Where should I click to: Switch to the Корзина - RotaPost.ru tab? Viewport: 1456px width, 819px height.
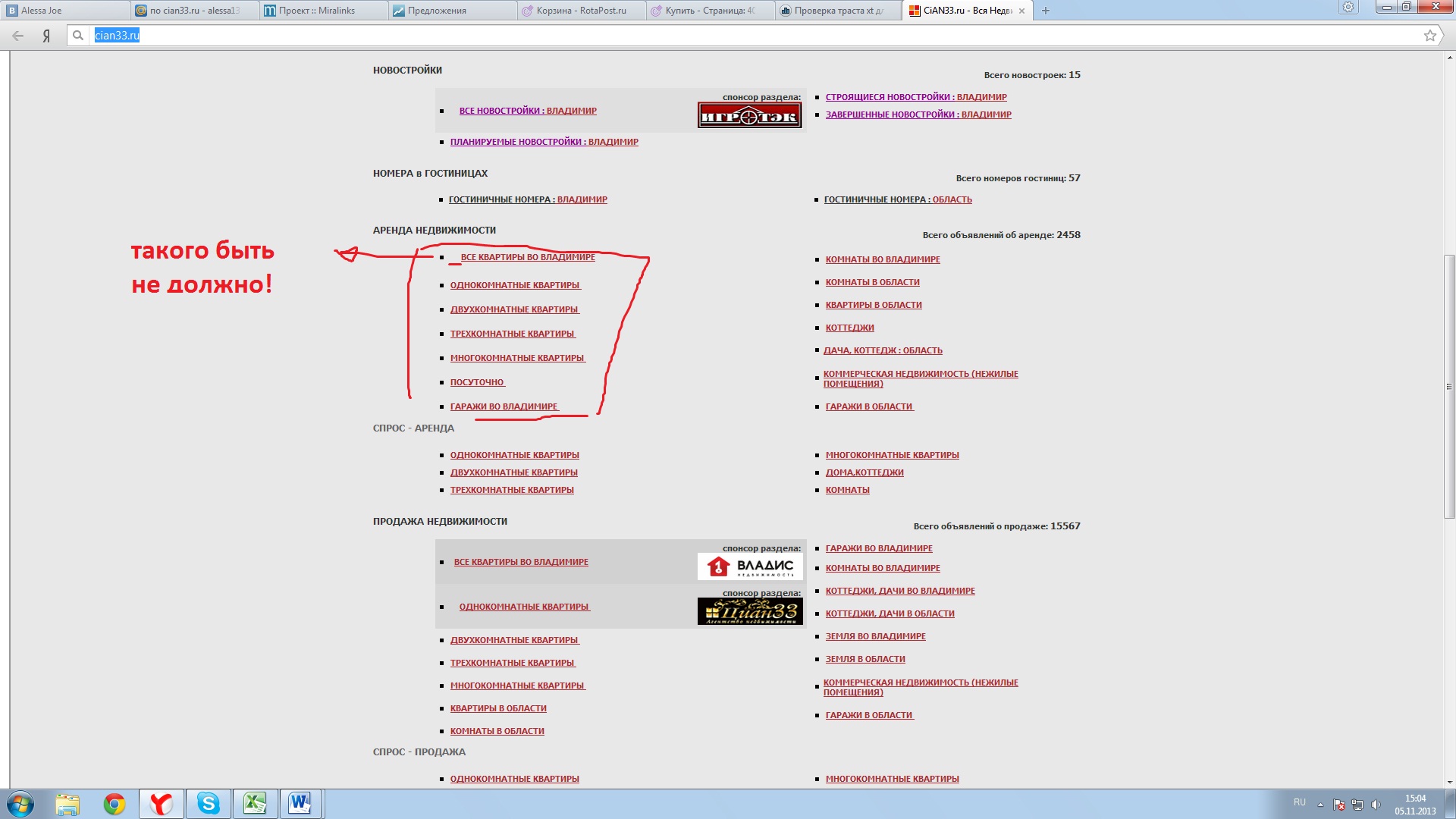click(x=581, y=11)
